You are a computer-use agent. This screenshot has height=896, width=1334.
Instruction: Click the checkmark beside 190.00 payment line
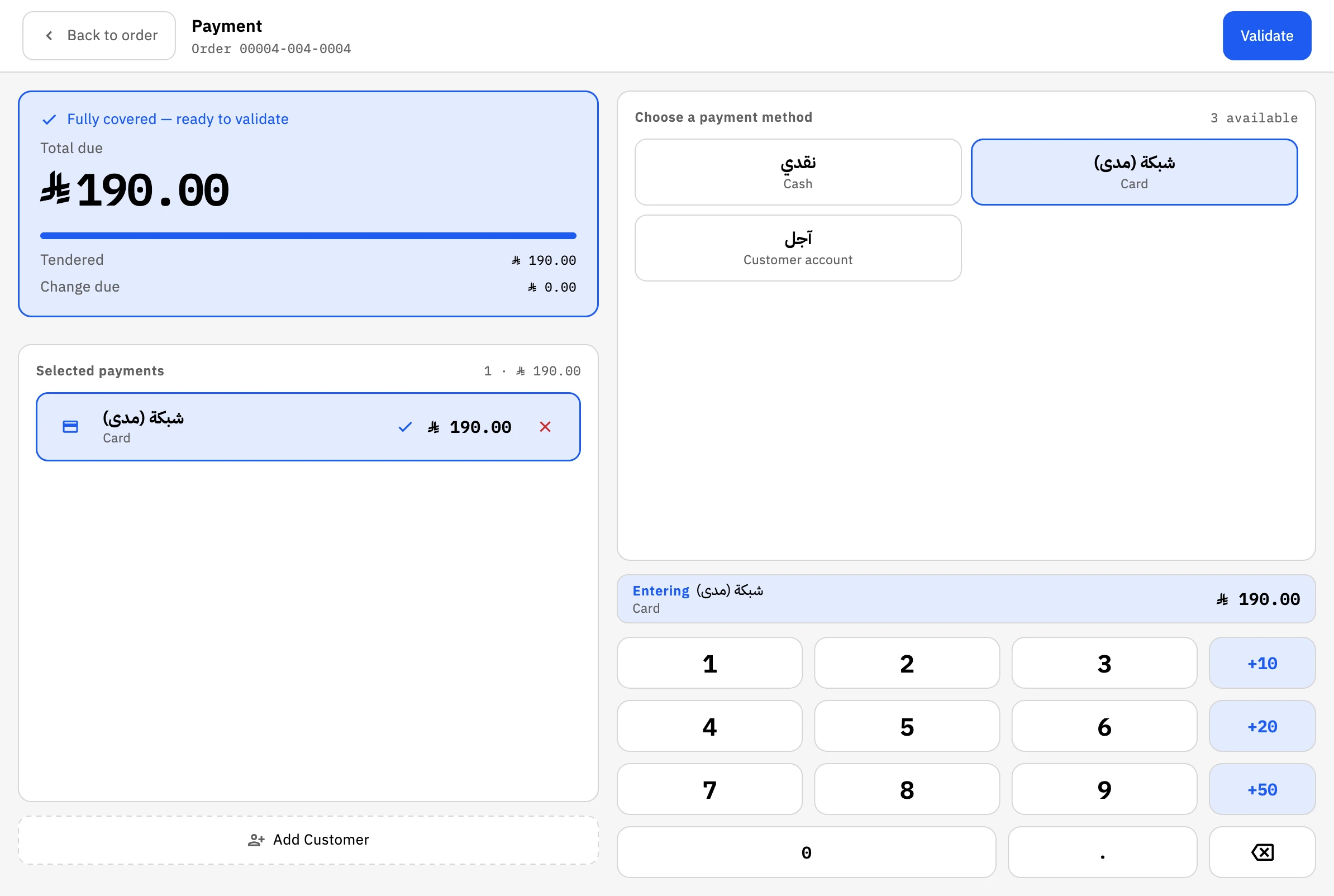click(405, 427)
